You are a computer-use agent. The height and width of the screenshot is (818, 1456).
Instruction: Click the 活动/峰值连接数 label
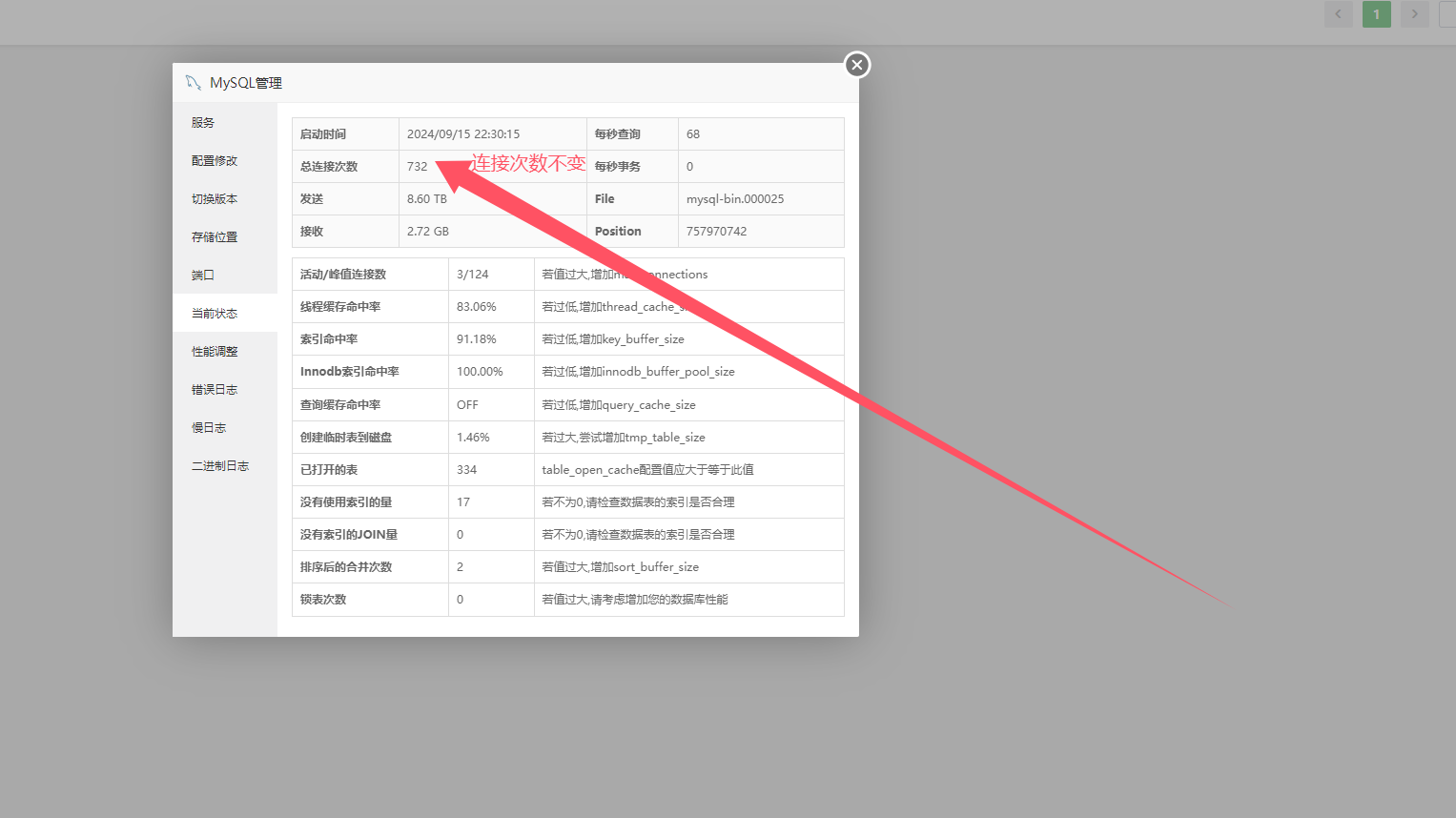343,275
